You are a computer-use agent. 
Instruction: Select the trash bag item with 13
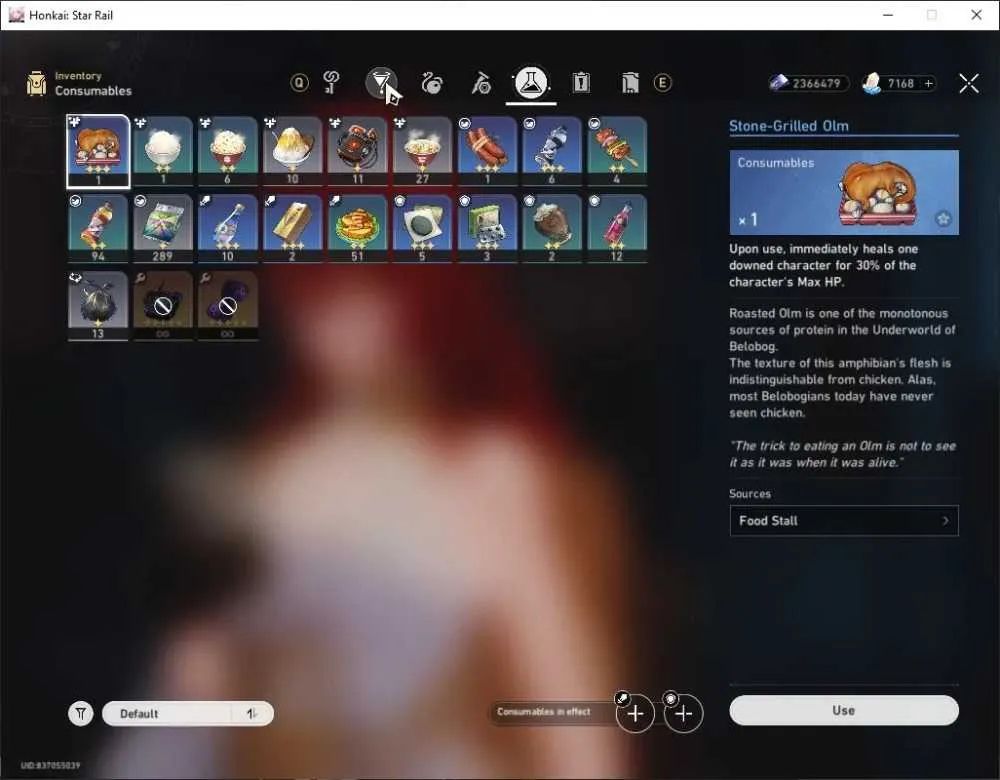(98, 306)
